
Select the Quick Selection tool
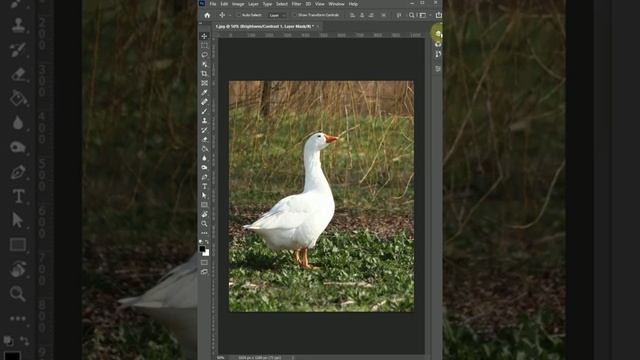coord(204,64)
